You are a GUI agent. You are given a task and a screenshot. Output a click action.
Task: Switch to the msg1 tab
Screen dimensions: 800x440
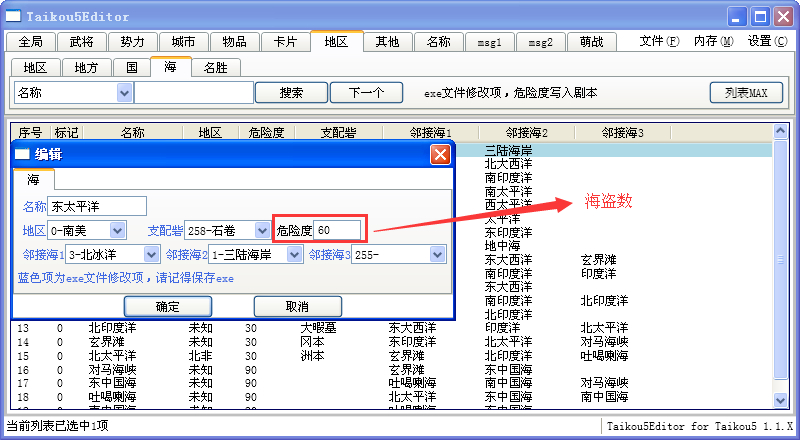[x=490, y=42]
